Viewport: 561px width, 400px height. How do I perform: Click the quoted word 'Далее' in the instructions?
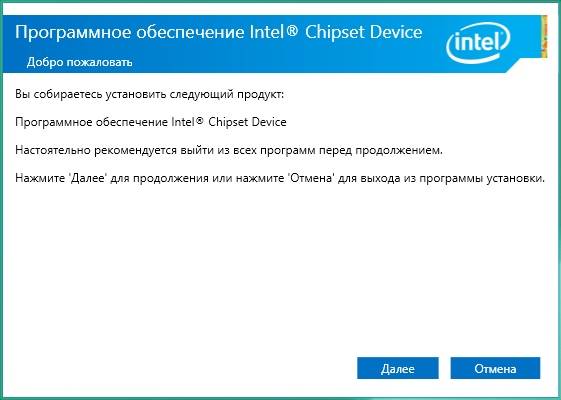[88, 178]
